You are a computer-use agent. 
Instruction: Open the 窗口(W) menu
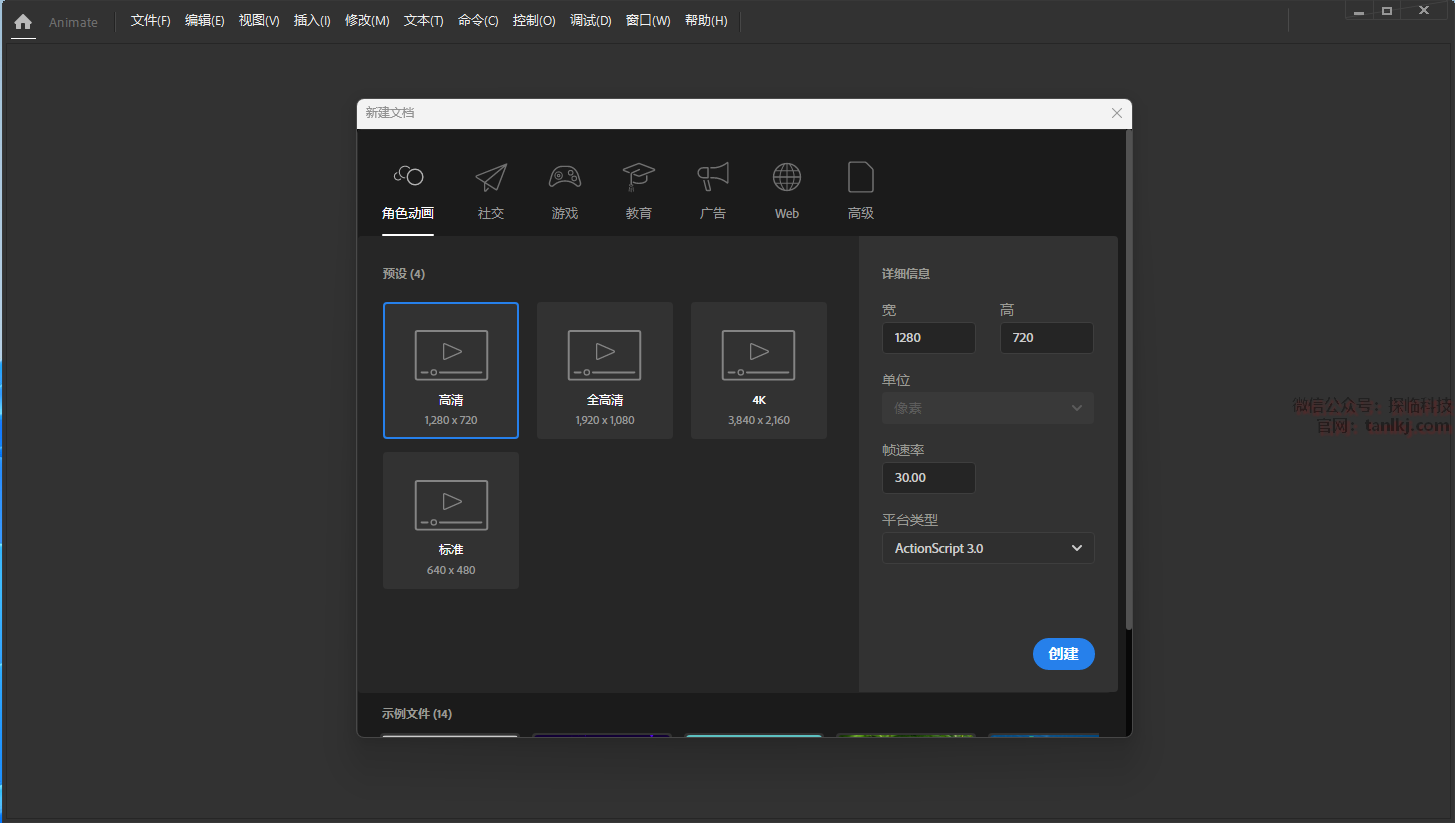click(x=648, y=21)
